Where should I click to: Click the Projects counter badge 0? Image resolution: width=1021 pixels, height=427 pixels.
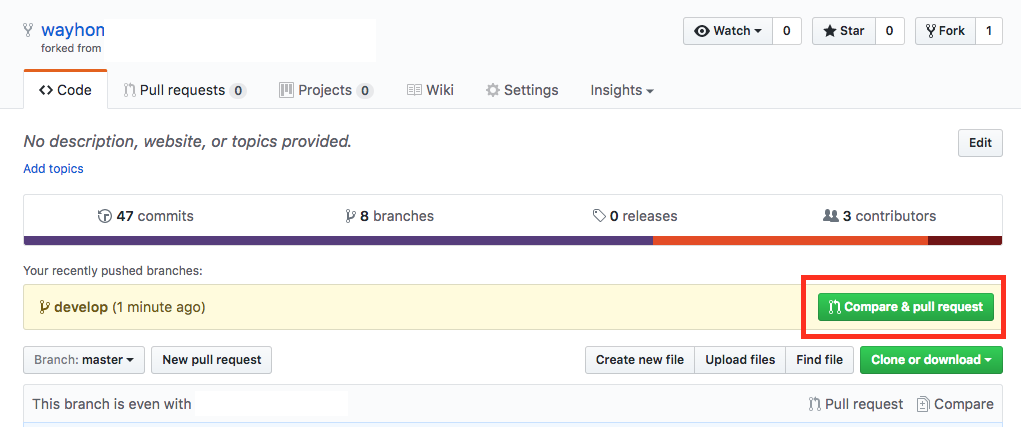click(365, 90)
